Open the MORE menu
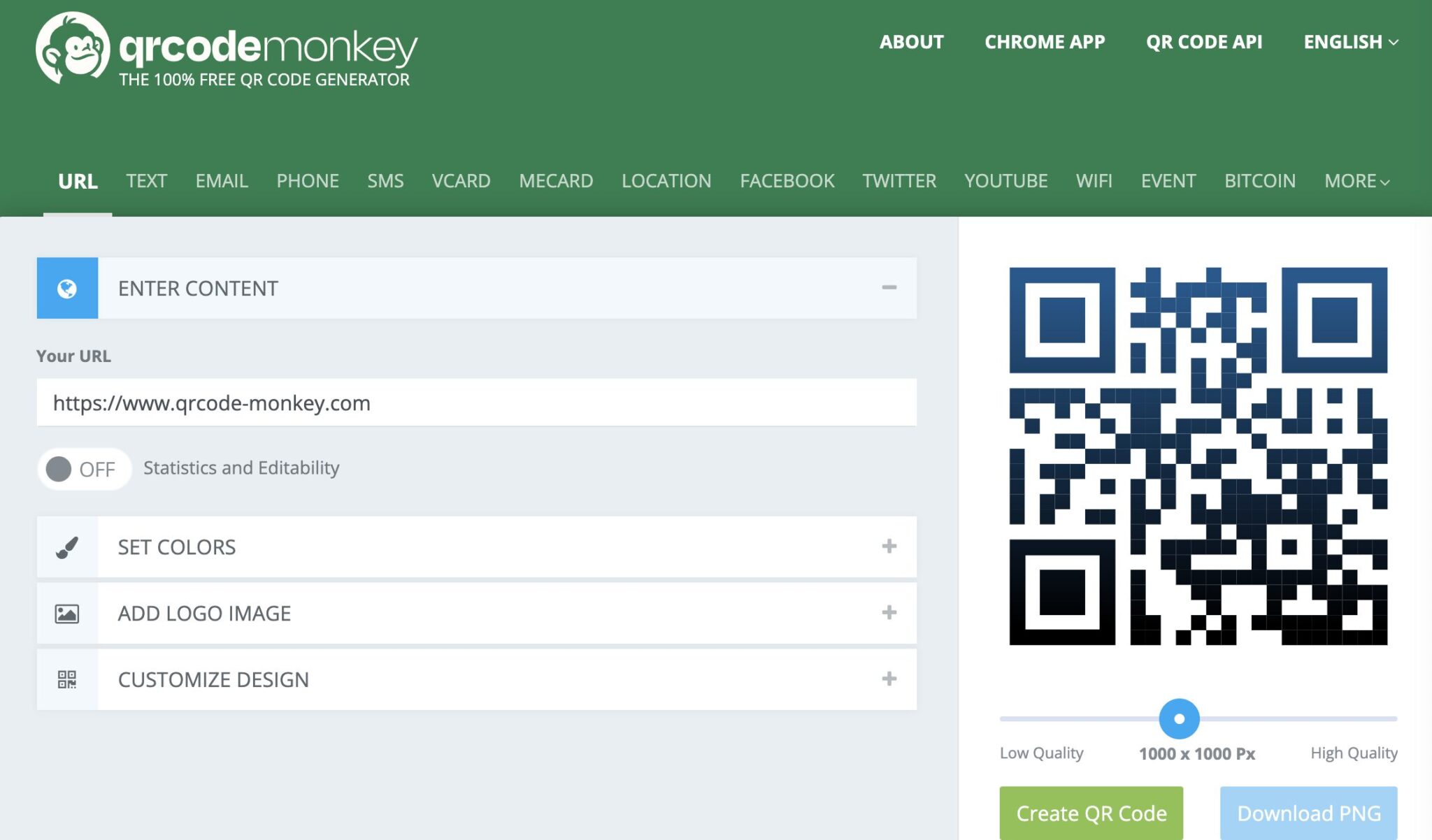The width and height of the screenshot is (1432, 840). pos(1356,181)
